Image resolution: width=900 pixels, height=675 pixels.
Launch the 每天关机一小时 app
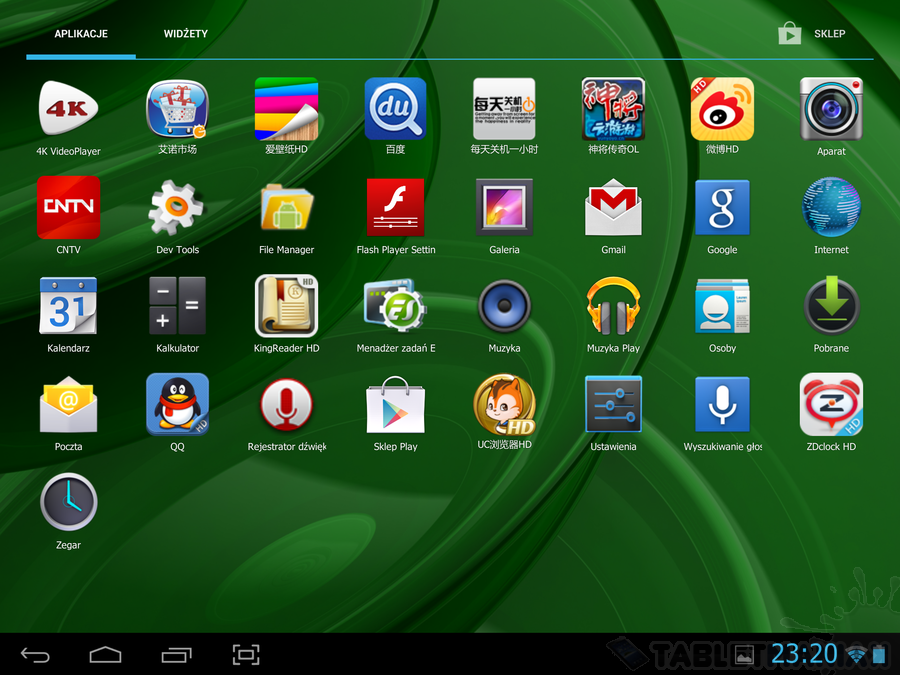tap(504, 109)
